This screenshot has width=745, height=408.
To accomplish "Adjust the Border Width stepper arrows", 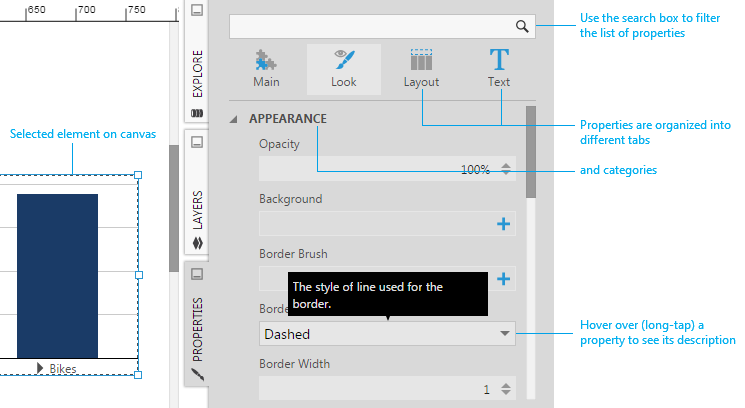I will [506, 389].
